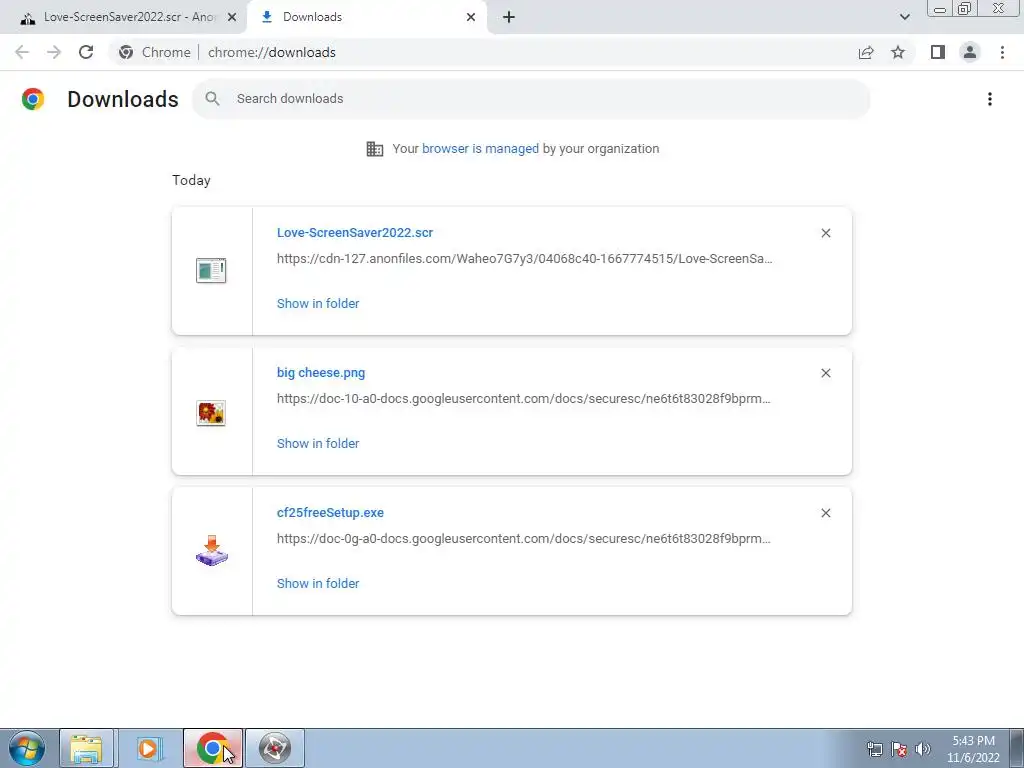1024x768 pixels.
Task: Focus the Search downloads field
Action: [x=531, y=99]
